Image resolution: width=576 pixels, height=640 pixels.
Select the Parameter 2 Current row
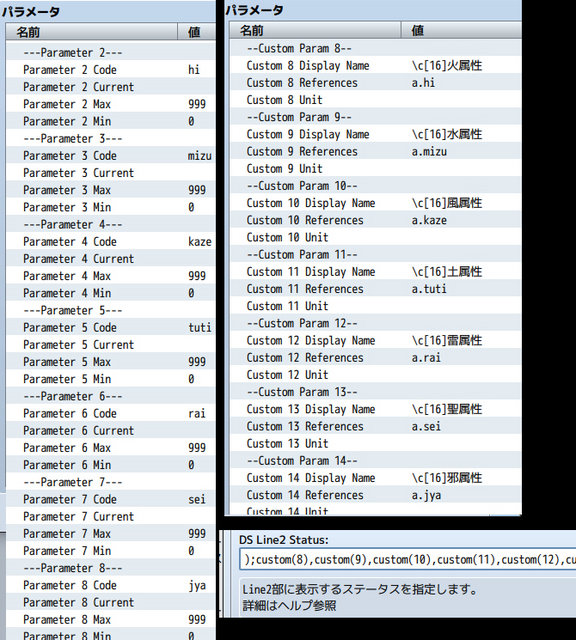pyautogui.click(x=111, y=87)
